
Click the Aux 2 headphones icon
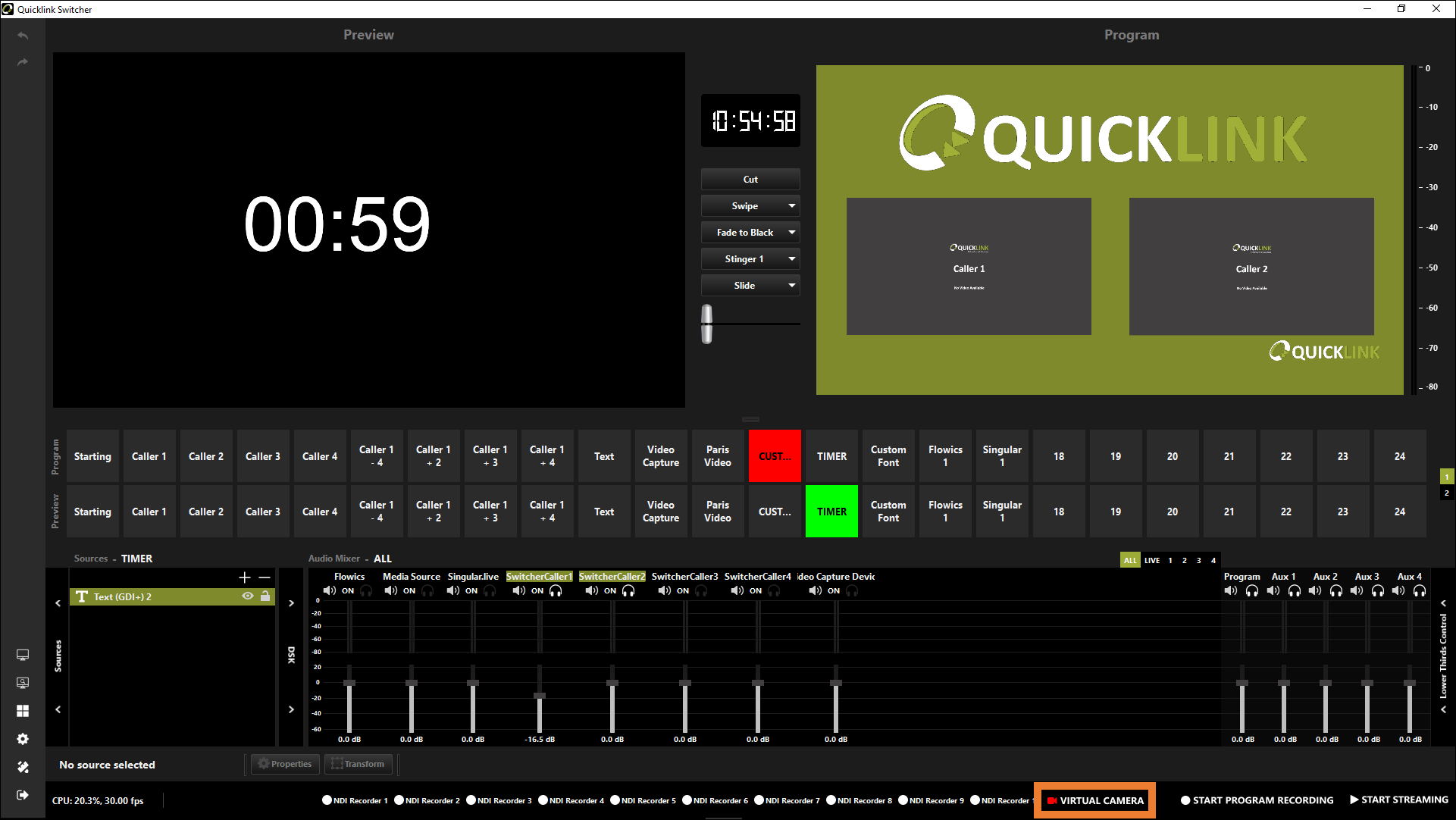click(1336, 590)
